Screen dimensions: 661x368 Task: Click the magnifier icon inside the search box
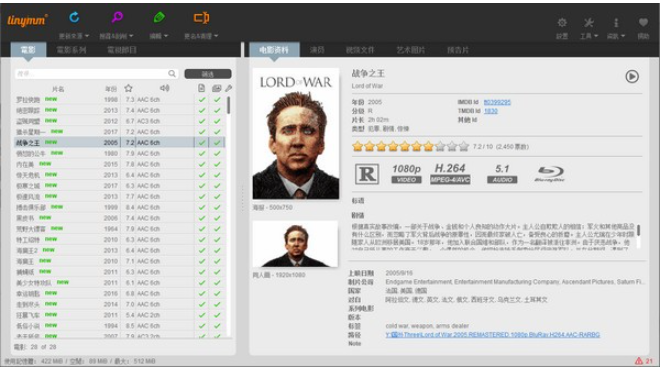coord(172,73)
